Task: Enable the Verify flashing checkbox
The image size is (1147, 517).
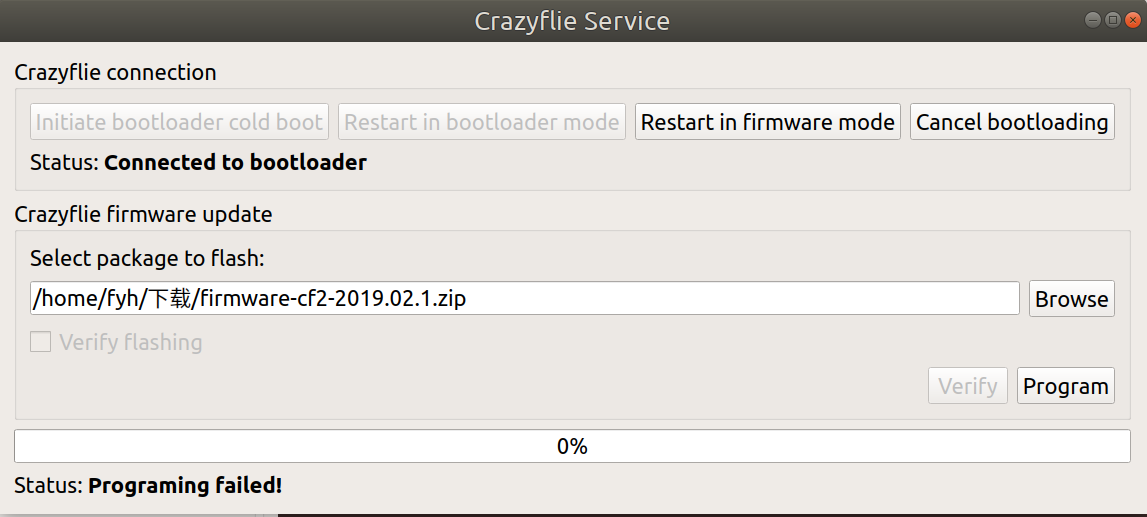Action: [40, 343]
